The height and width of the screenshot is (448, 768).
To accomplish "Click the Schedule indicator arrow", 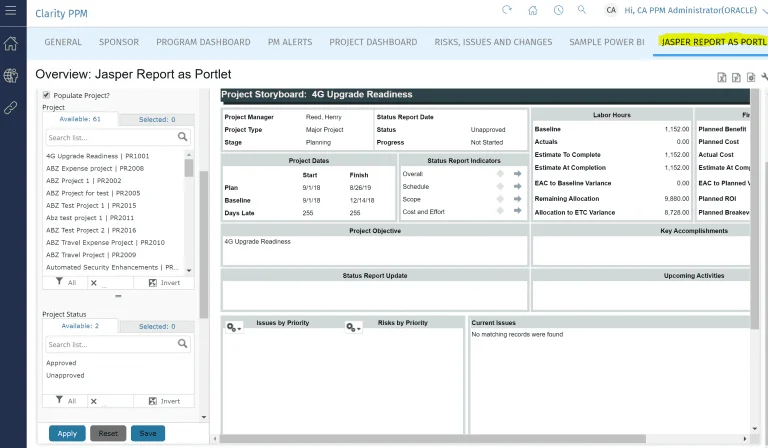I will coord(517,186).
